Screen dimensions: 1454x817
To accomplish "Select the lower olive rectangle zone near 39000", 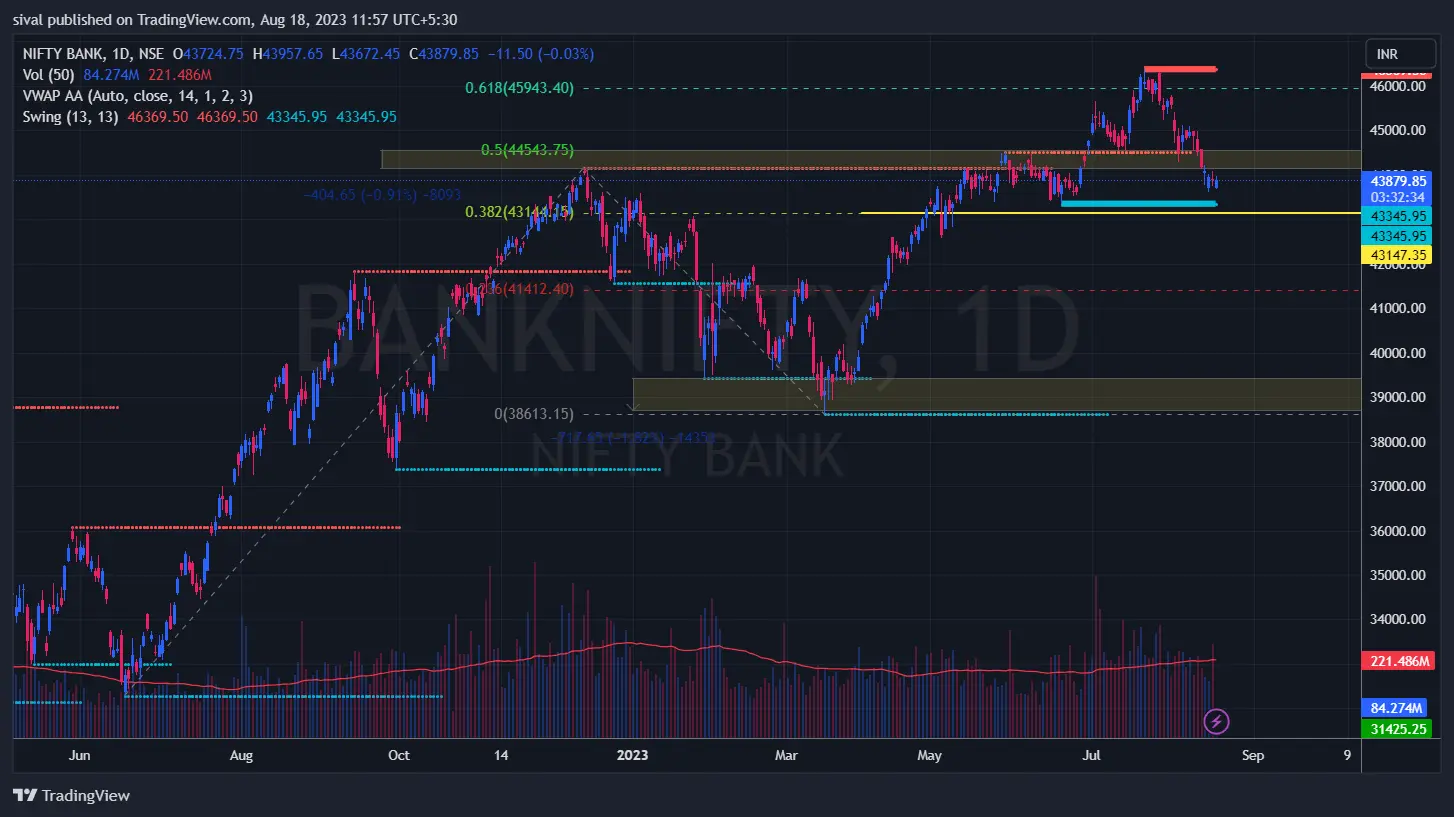I will coord(996,395).
